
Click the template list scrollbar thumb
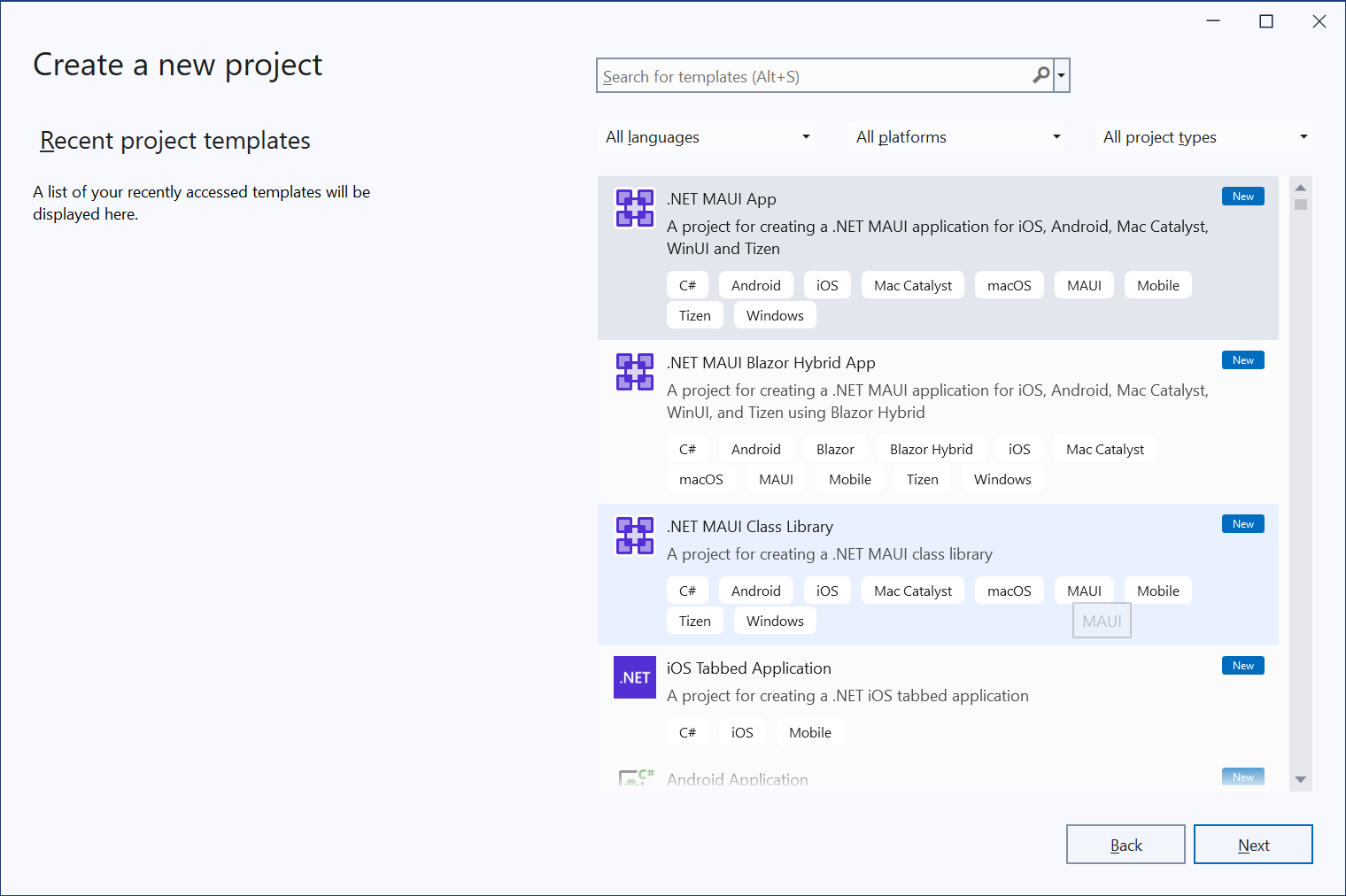pyautogui.click(x=1301, y=205)
